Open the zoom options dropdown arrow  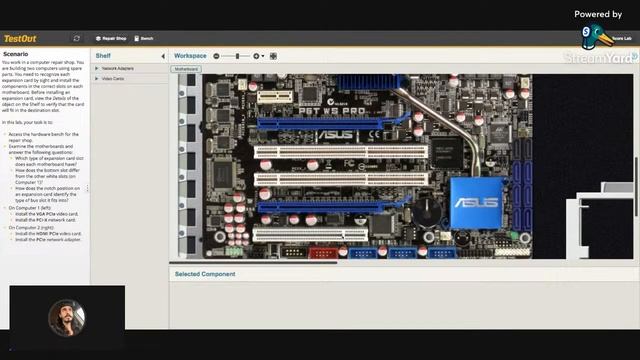pos(262,56)
